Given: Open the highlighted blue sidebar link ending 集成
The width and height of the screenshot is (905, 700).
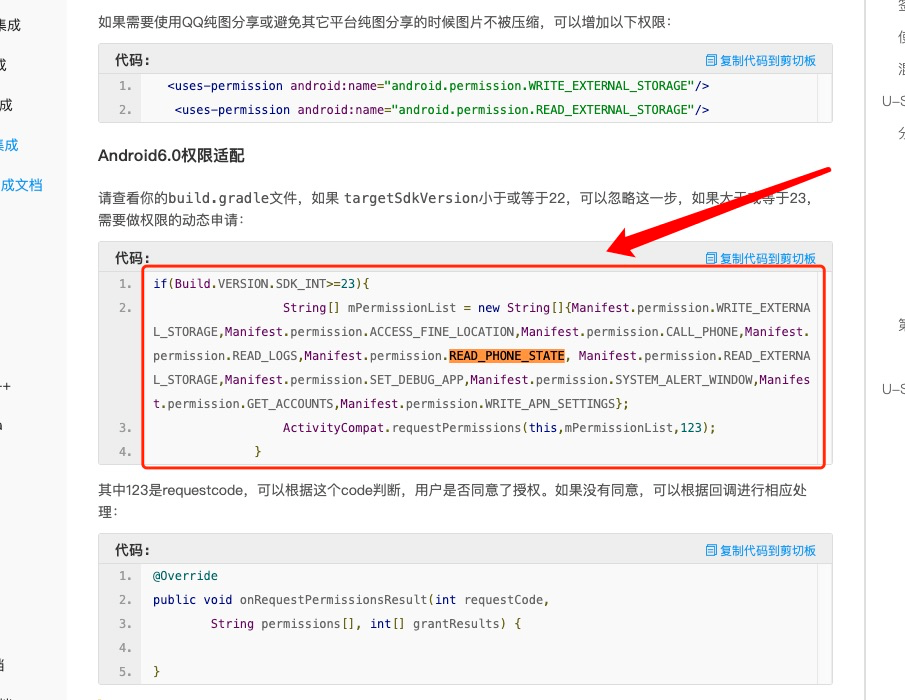Looking at the screenshot, I should click(9, 145).
